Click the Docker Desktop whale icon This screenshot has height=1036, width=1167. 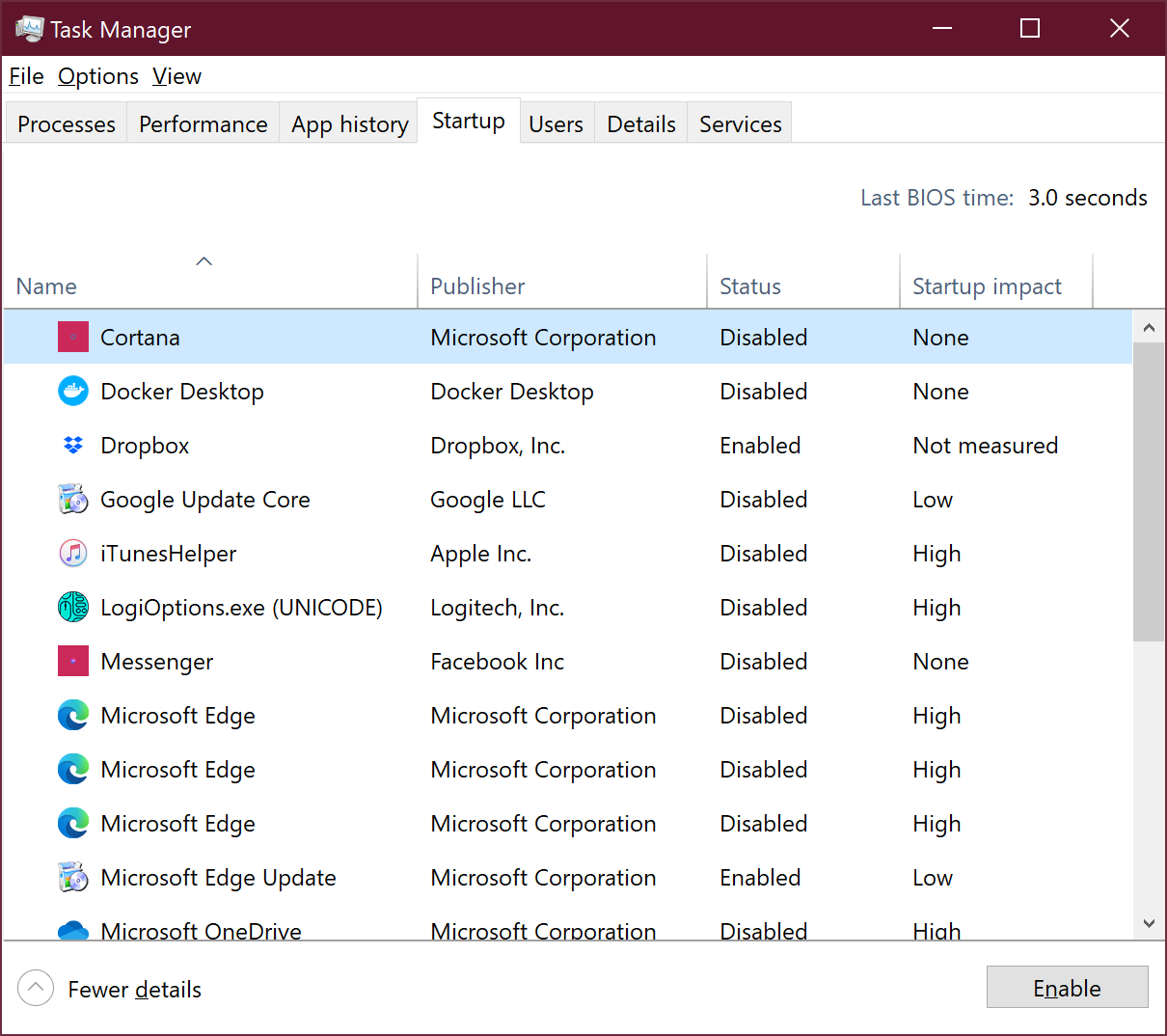click(73, 392)
